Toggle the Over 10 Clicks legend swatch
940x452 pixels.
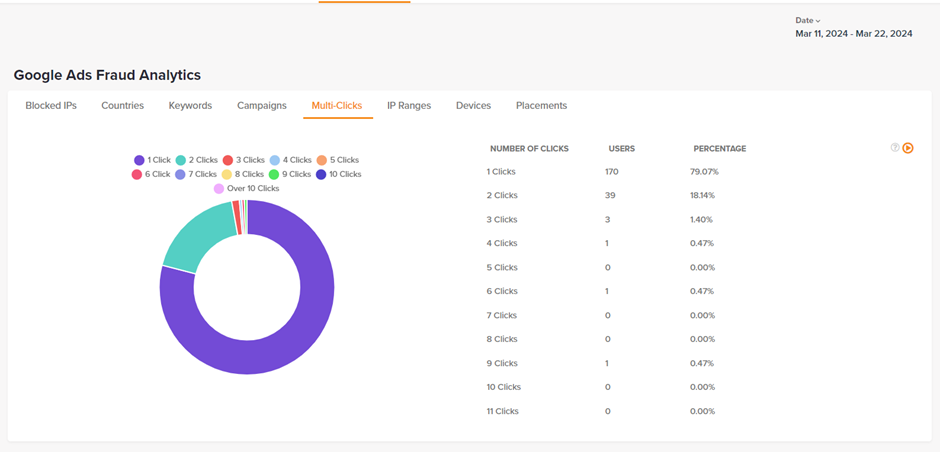tap(219, 189)
